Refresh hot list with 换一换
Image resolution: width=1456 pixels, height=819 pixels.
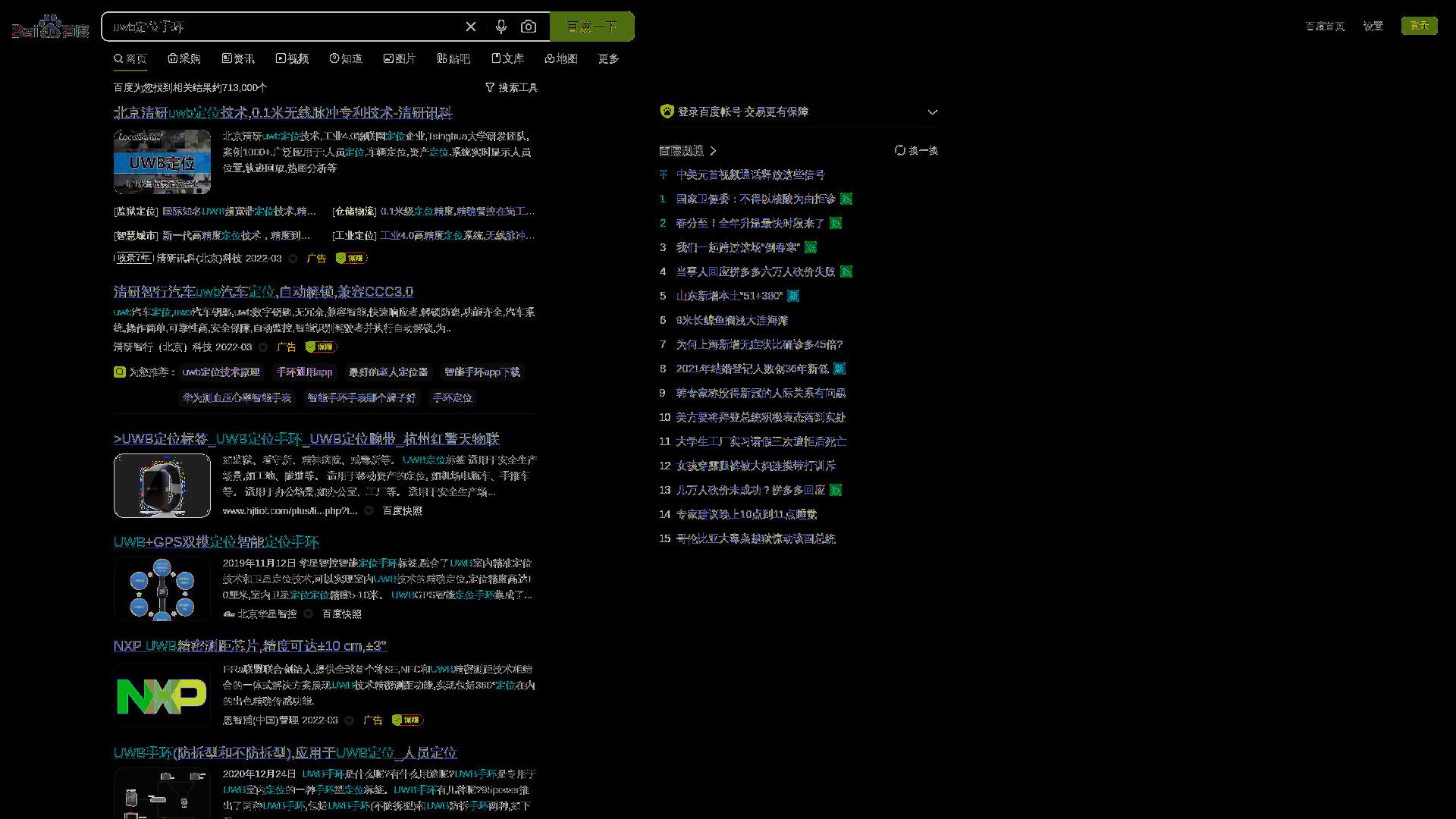[x=916, y=151]
